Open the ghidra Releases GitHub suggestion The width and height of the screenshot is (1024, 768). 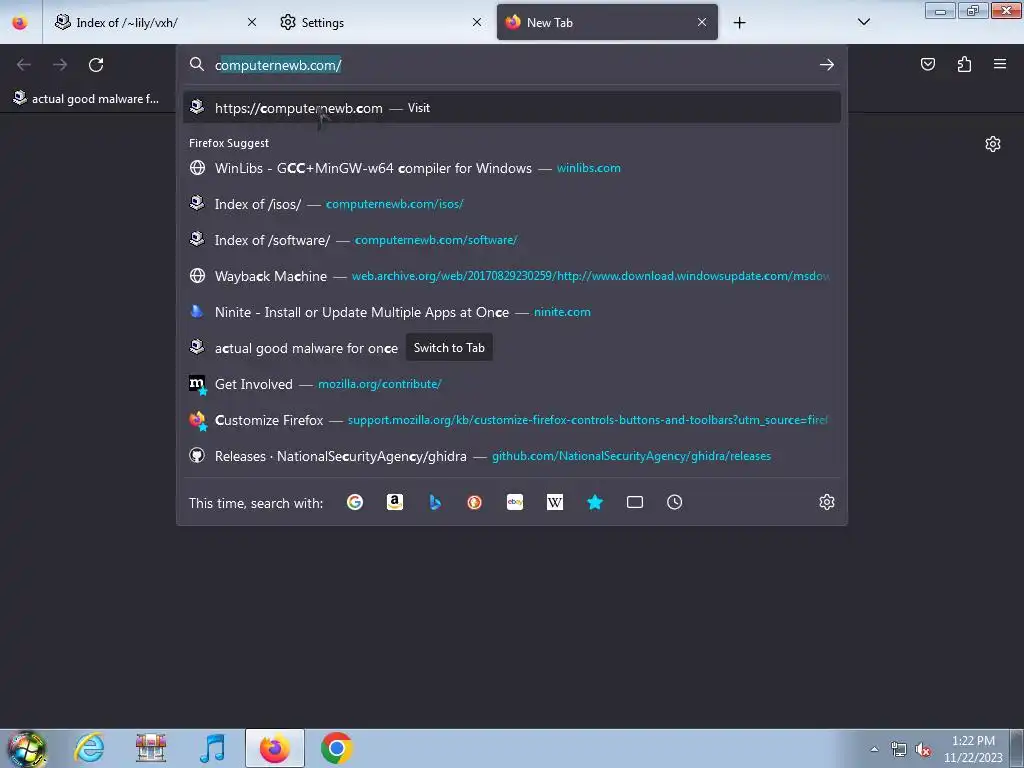tap(512, 456)
